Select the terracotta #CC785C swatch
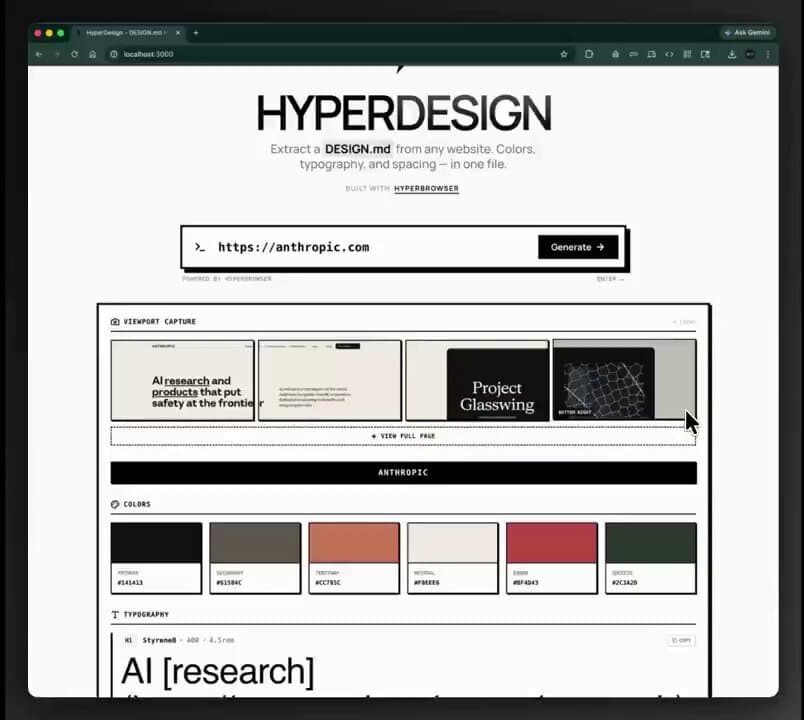The height and width of the screenshot is (720, 804). click(x=354, y=558)
